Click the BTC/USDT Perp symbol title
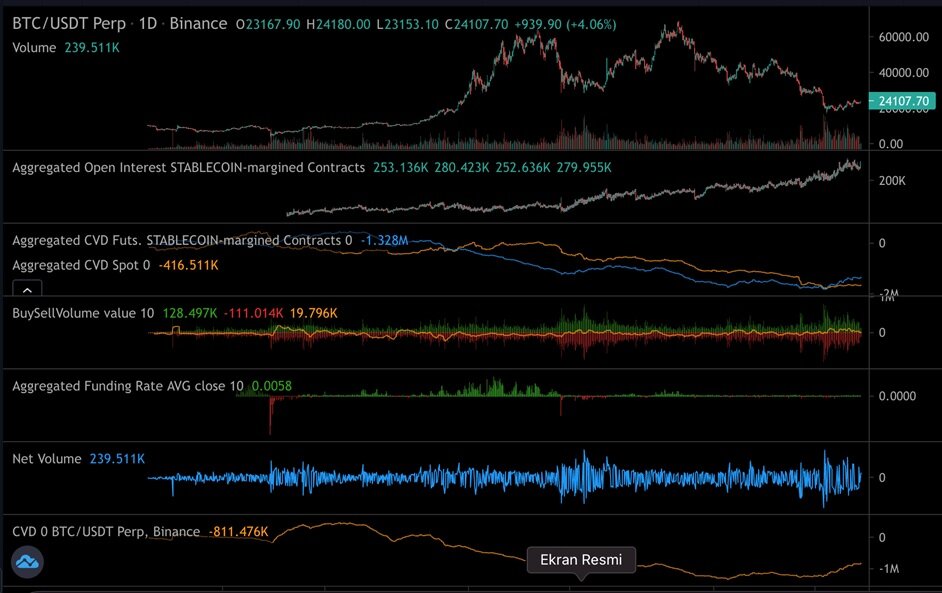This screenshot has width=942, height=593. 69,23
